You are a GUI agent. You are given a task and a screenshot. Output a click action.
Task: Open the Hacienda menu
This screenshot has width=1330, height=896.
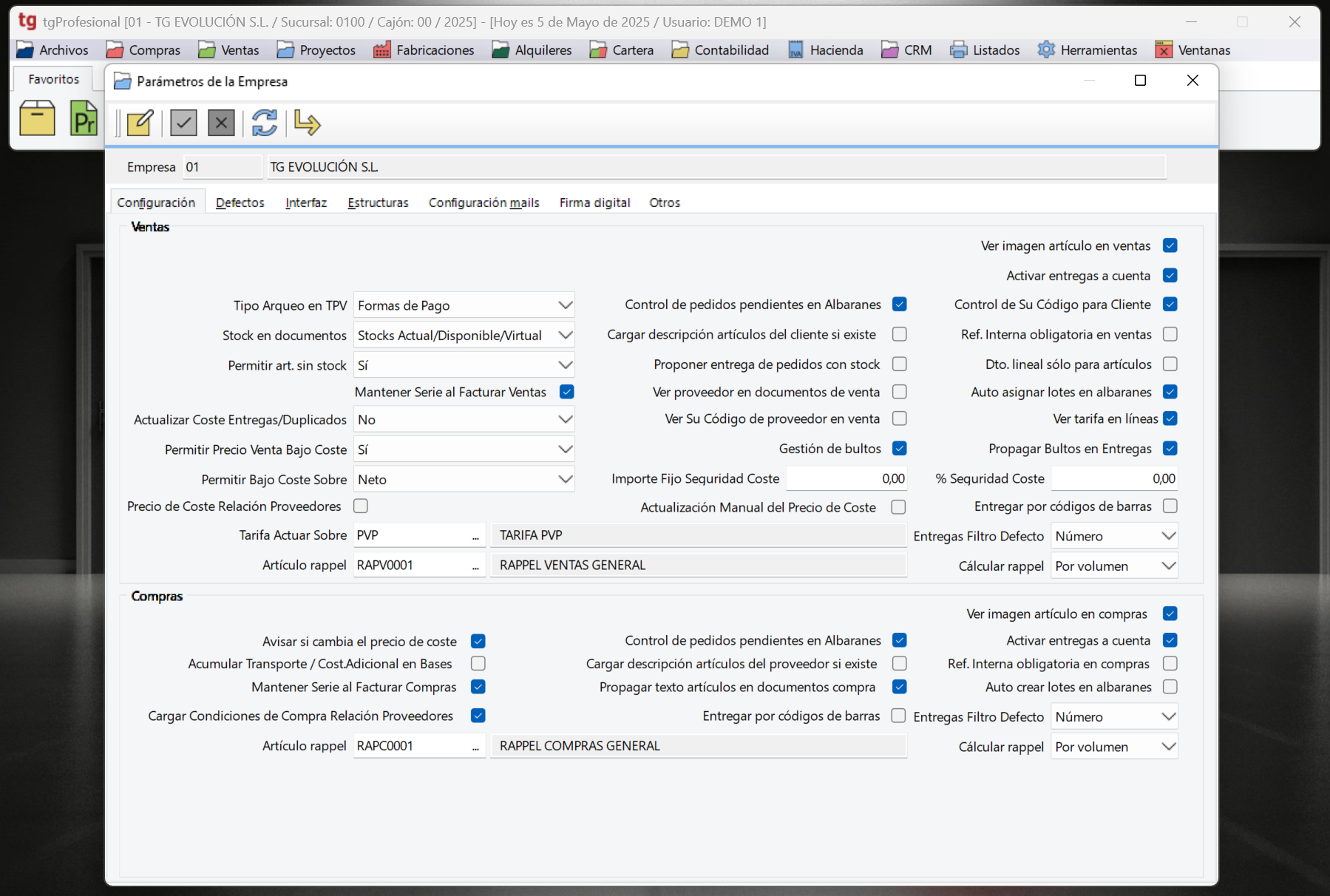coord(826,50)
